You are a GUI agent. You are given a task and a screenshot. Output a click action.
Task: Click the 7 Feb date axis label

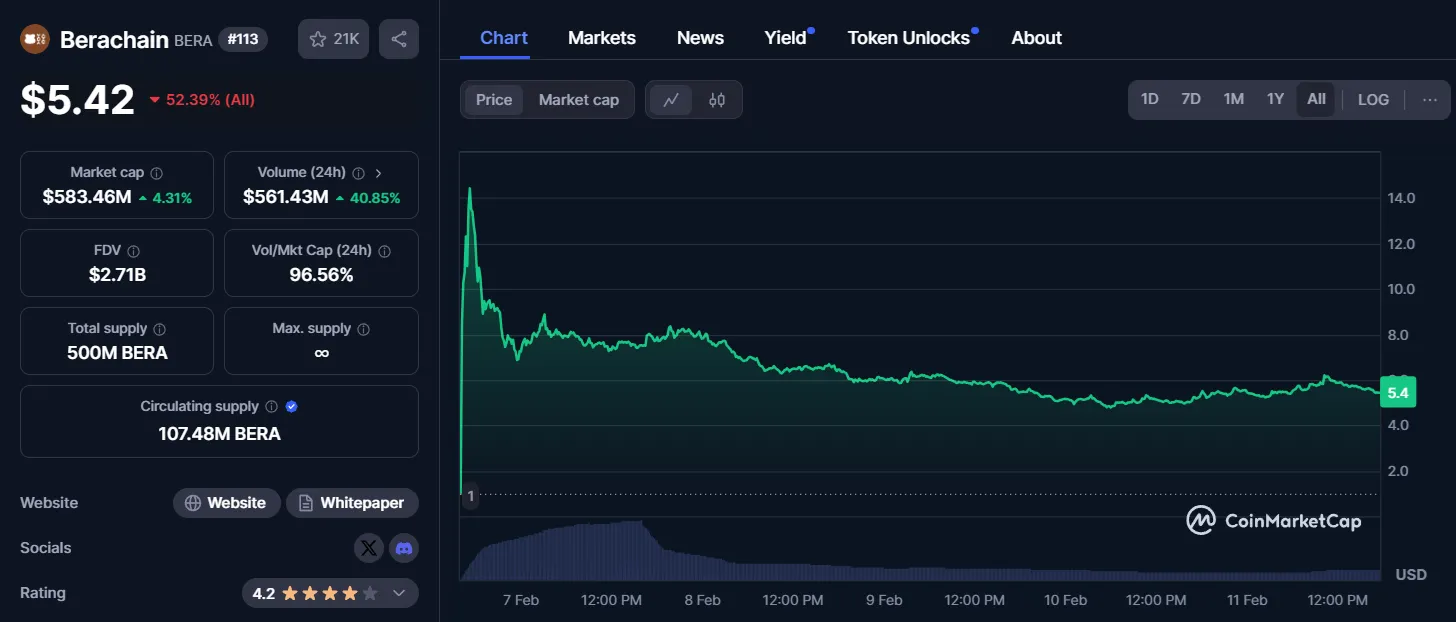coord(520,600)
